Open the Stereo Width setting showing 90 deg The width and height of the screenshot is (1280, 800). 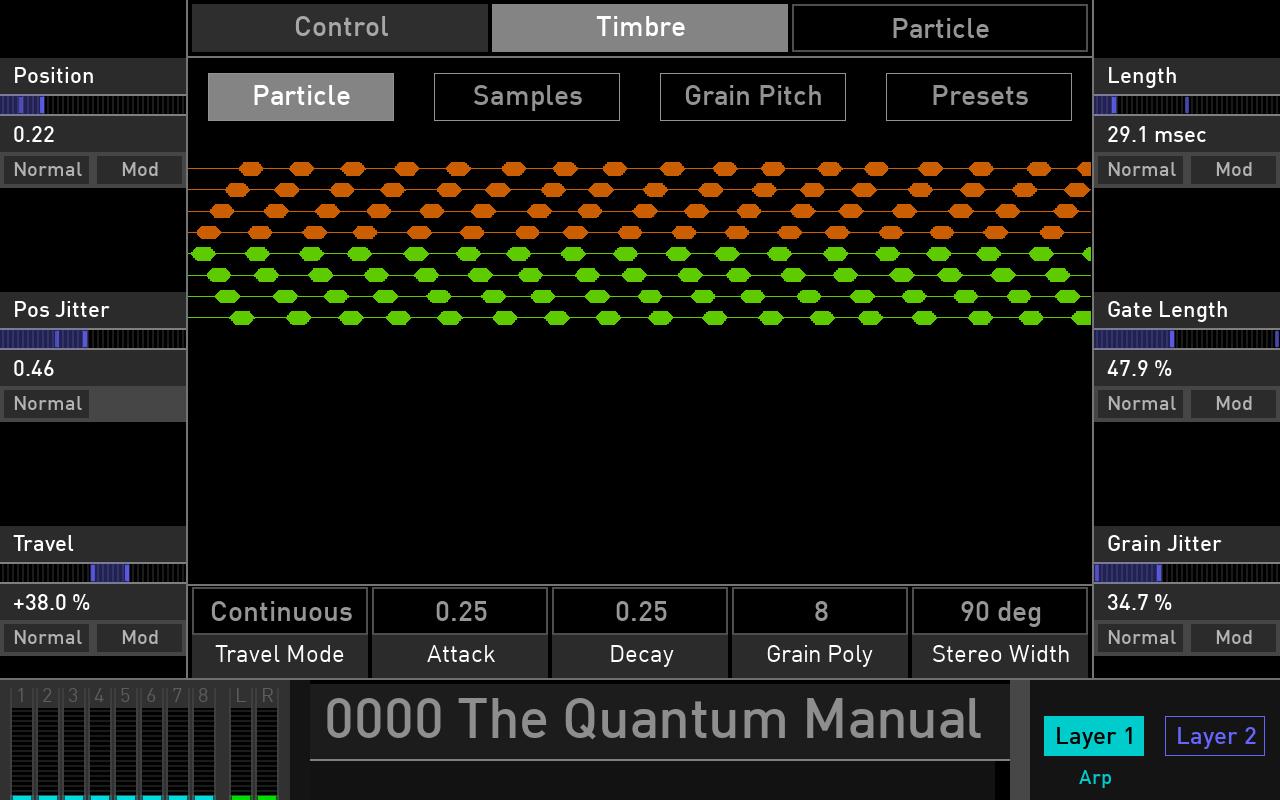tap(1000, 611)
